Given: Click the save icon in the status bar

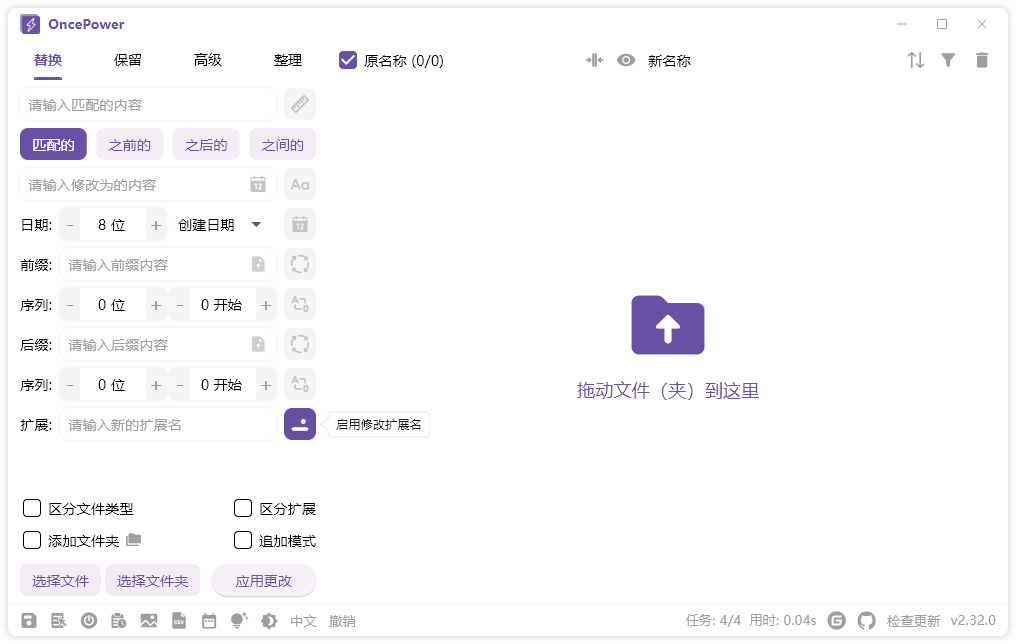Looking at the screenshot, I should point(29,620).
